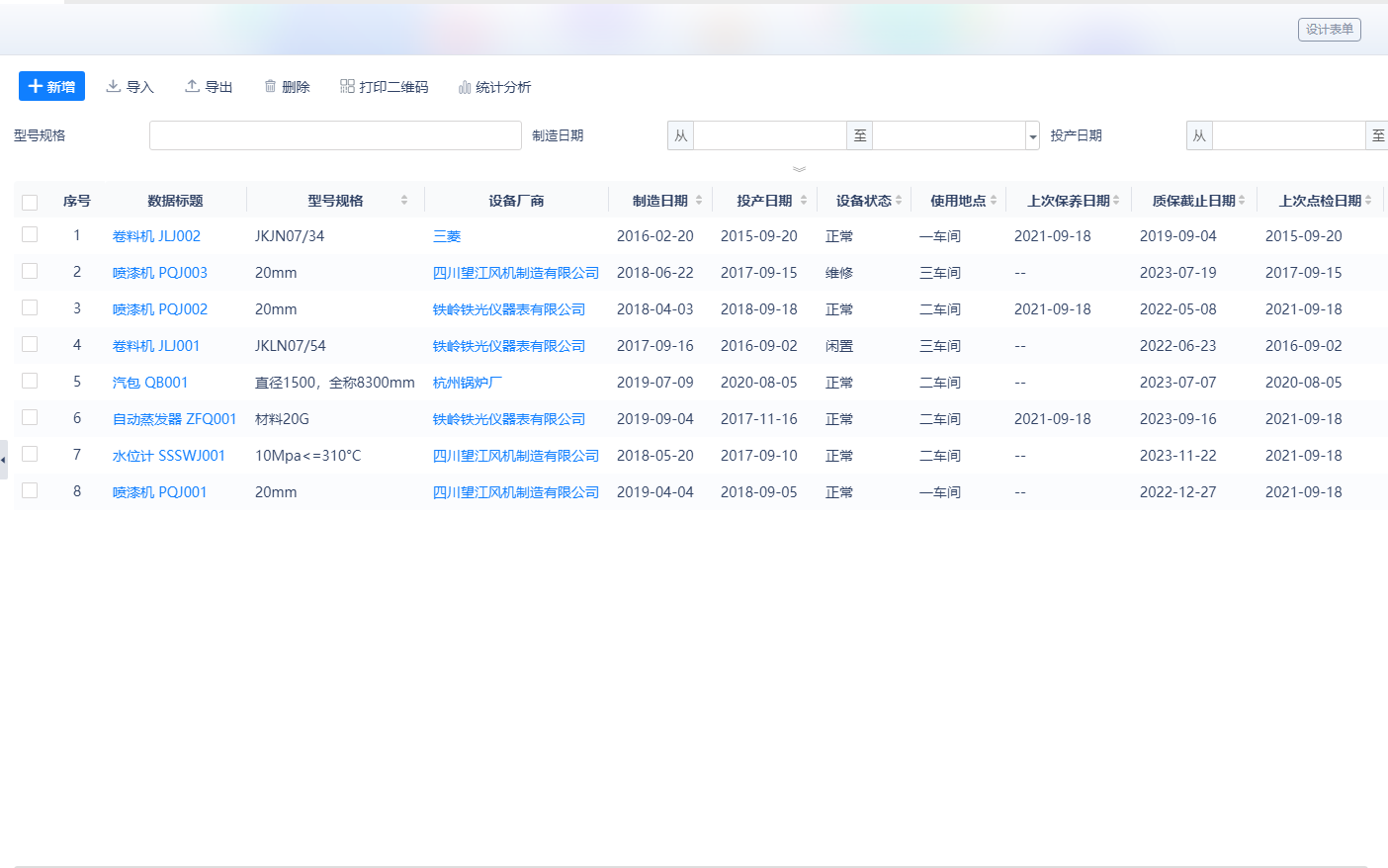Open the 喷漆机 PQJ002 record link
Image resolution: width=1388 pixels, height=868 pixels.
coord(160,309)
